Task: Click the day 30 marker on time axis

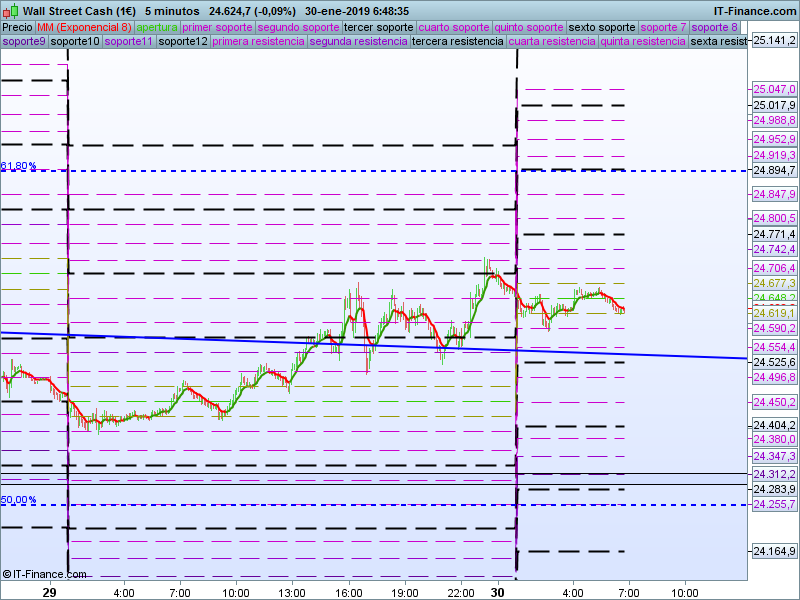Action: point(497,592)
